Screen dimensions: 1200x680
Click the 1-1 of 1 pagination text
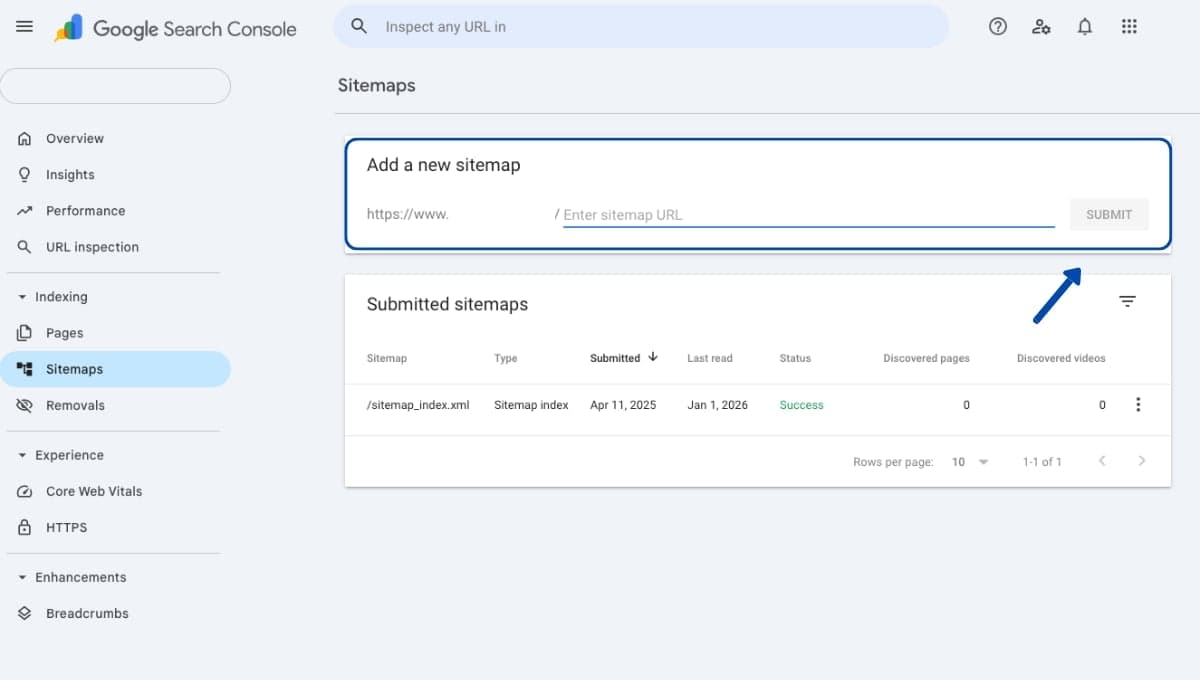1042,462
